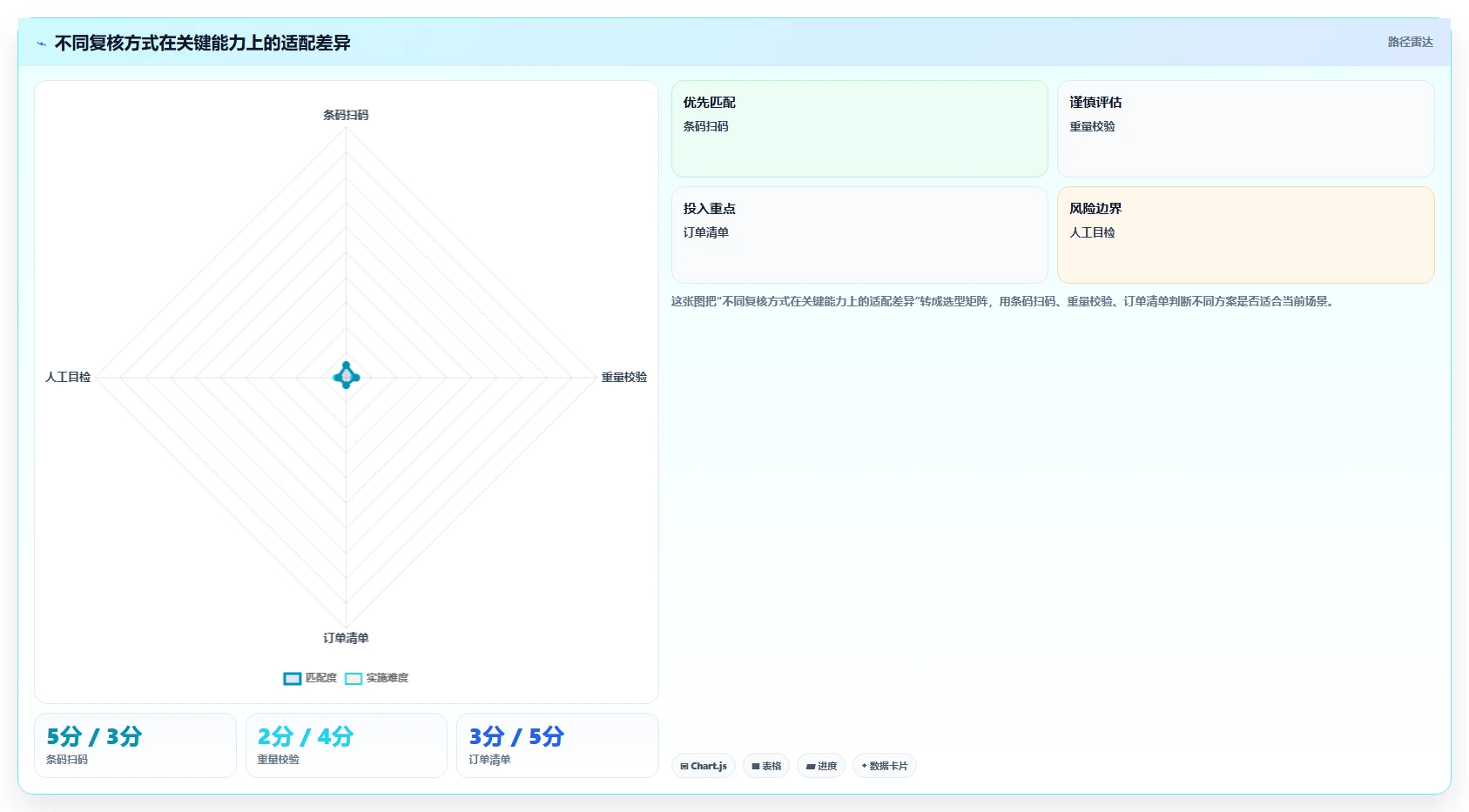This screenshot has height=812, width=1469.
Task: Open the 投入重点 card
Action: click(859, 235)
